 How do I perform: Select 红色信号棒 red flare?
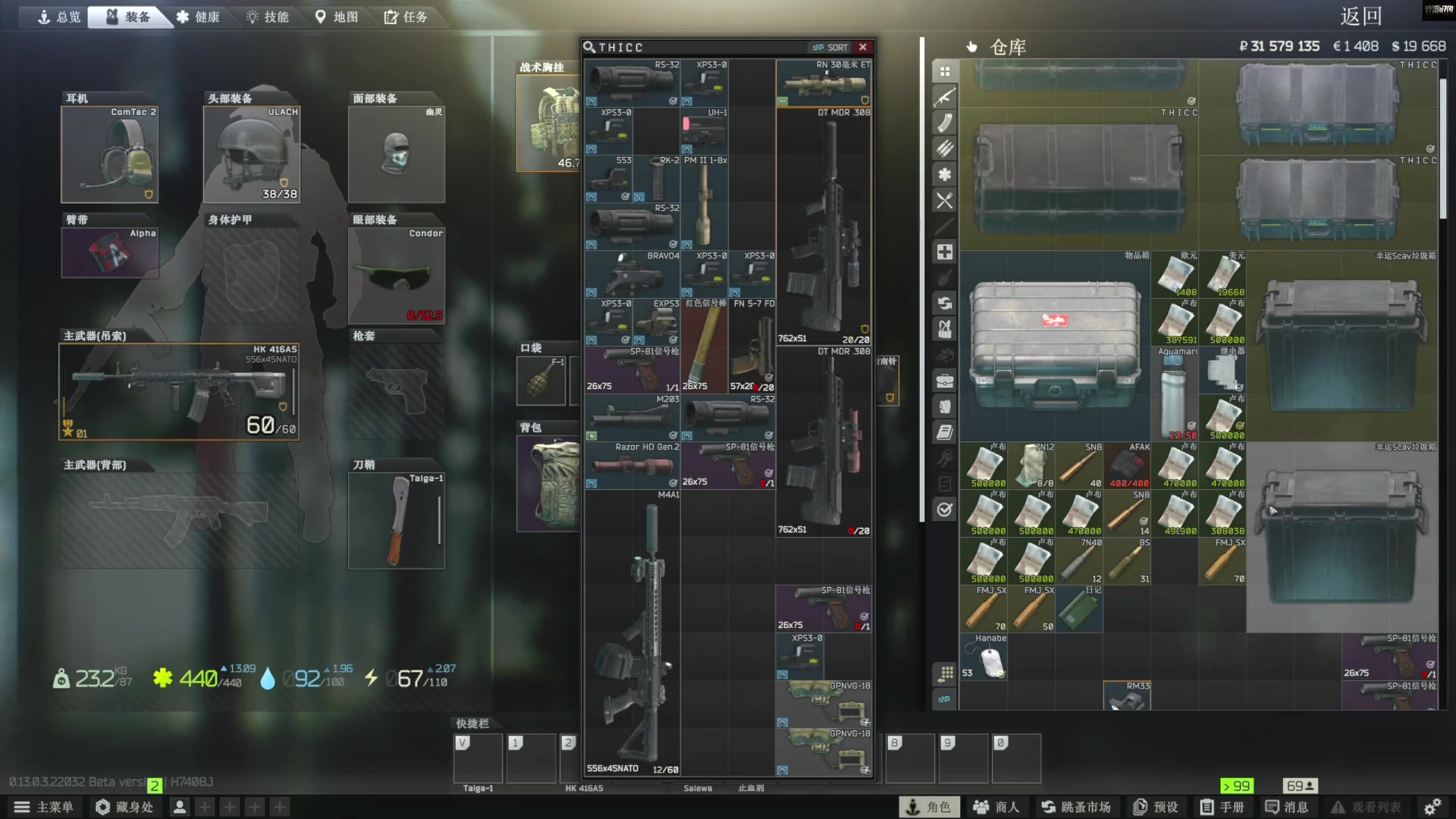tap(704, 346)
